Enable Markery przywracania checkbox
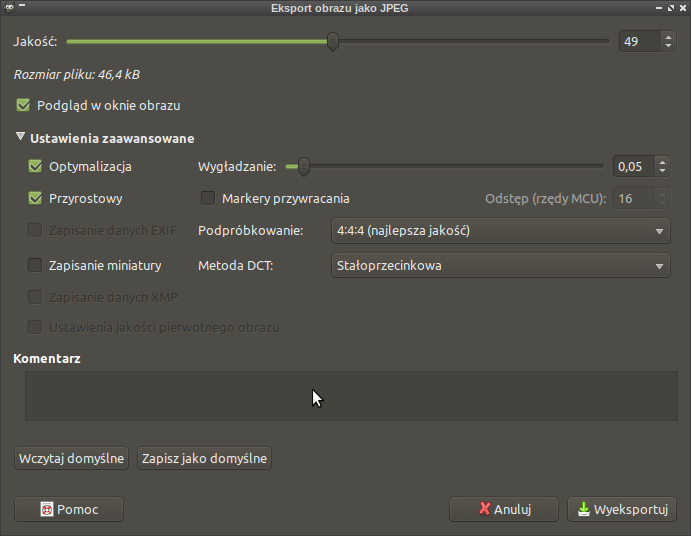This screenshot has height=536, width=691. click(x=208, y=198)
